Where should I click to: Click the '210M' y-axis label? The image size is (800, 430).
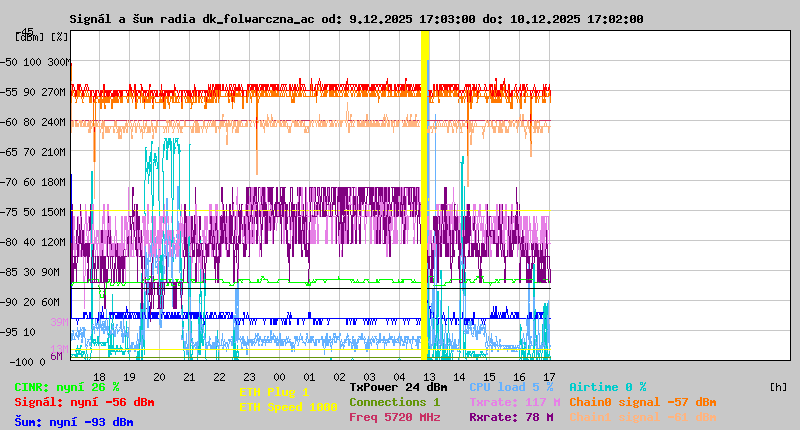[56, 153]
